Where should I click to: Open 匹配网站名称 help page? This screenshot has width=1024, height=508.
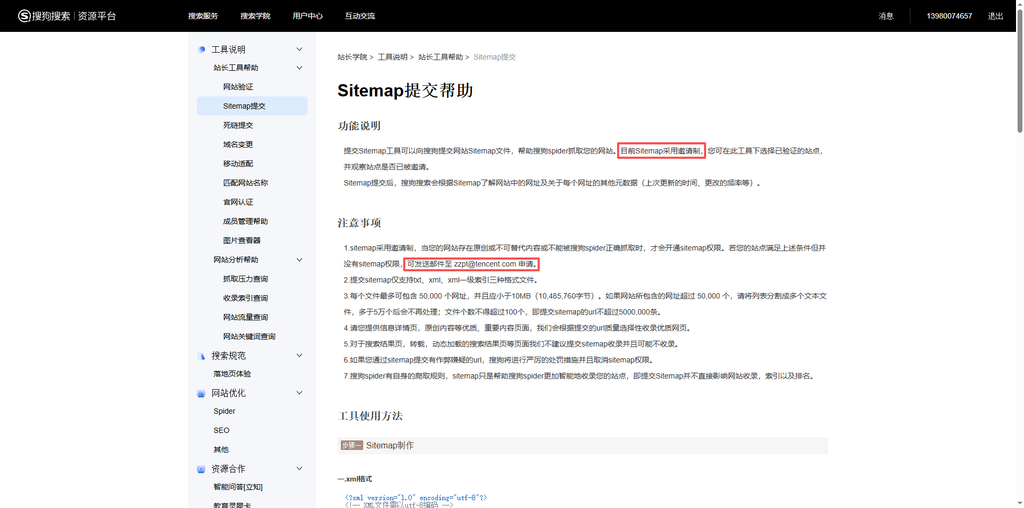pos(246,183)
